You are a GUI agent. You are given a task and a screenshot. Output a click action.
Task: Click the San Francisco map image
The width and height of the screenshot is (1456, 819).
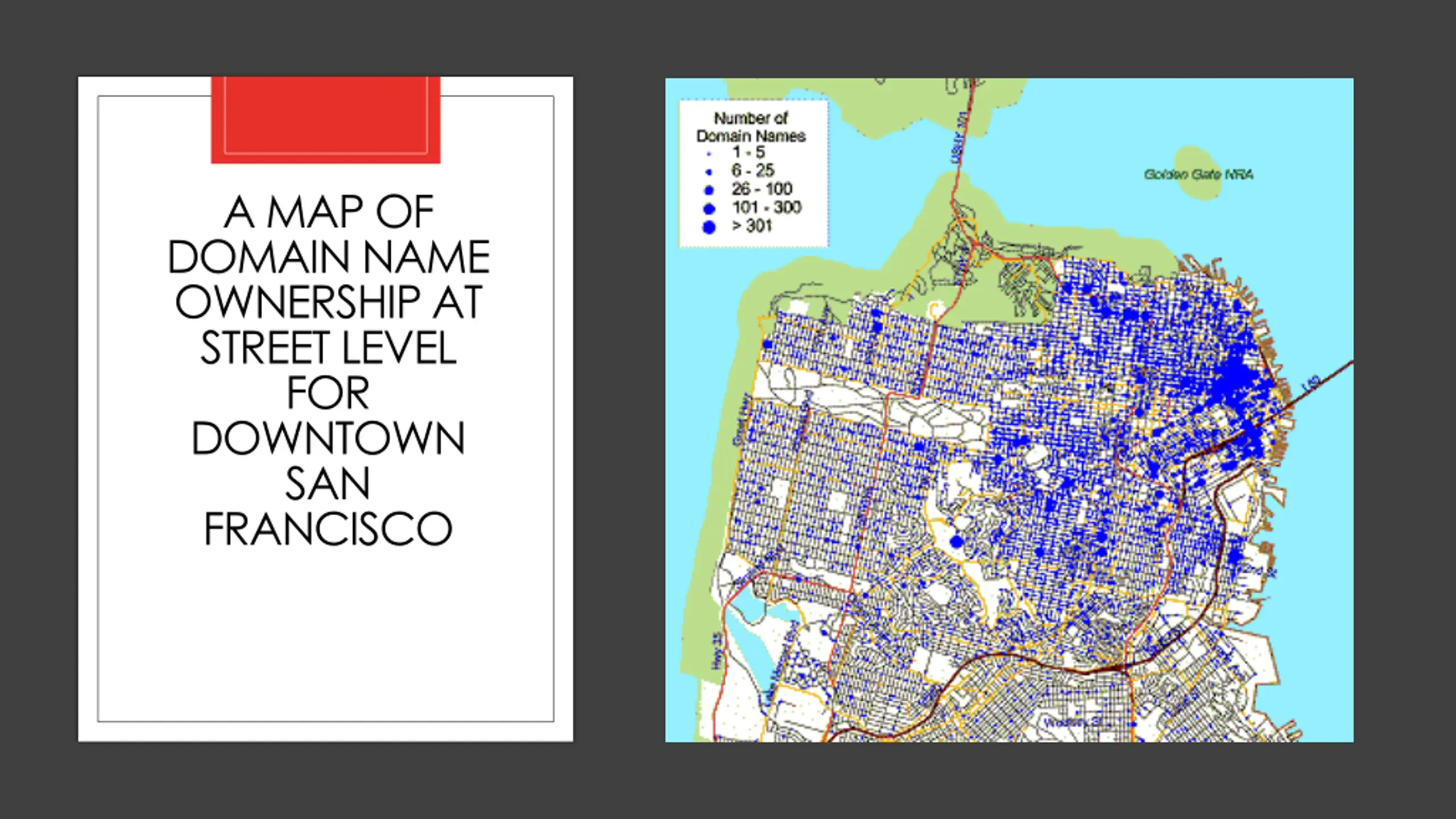tap(1009, 409)
